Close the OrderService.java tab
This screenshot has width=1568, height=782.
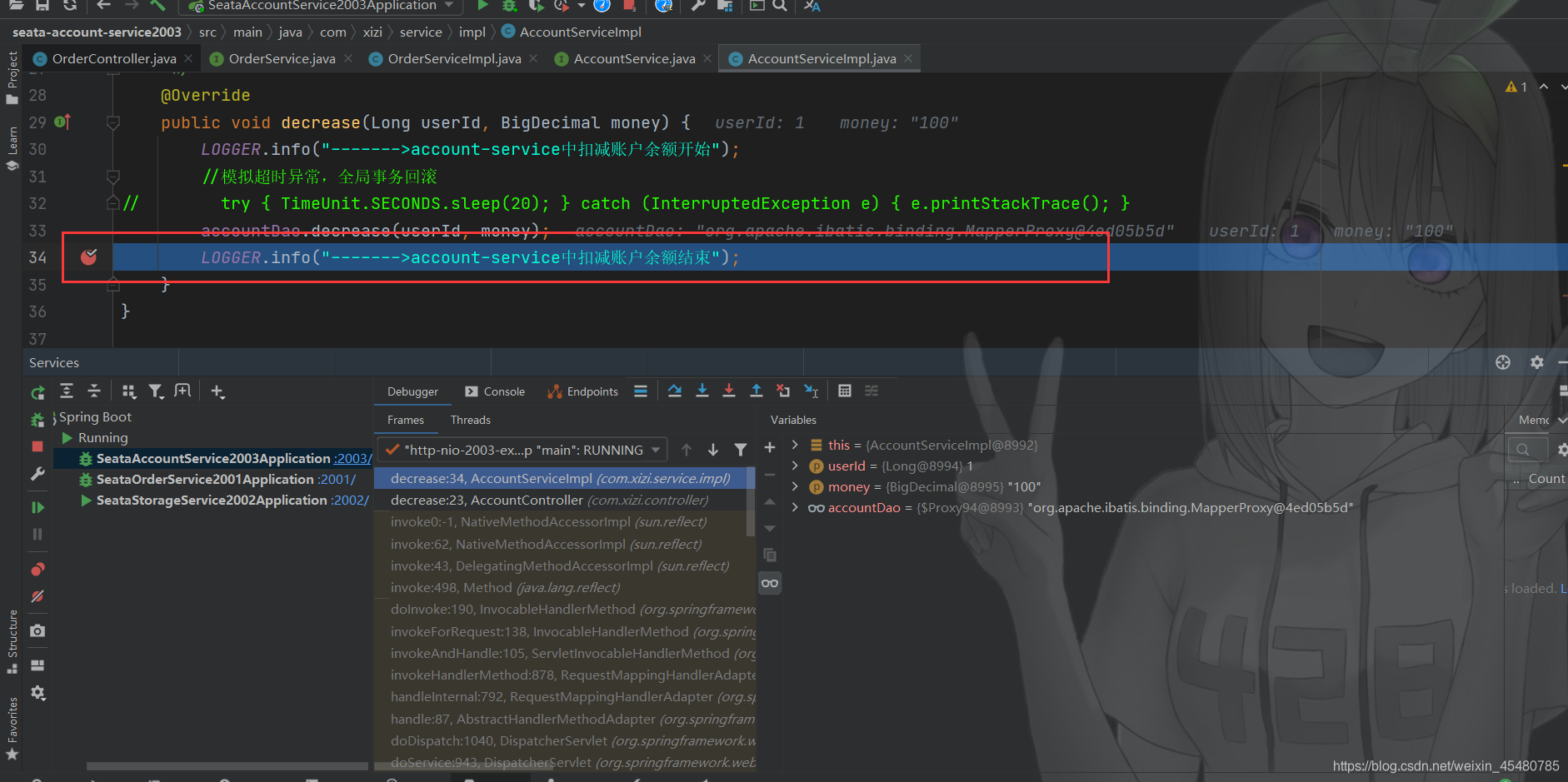point(348,58)
